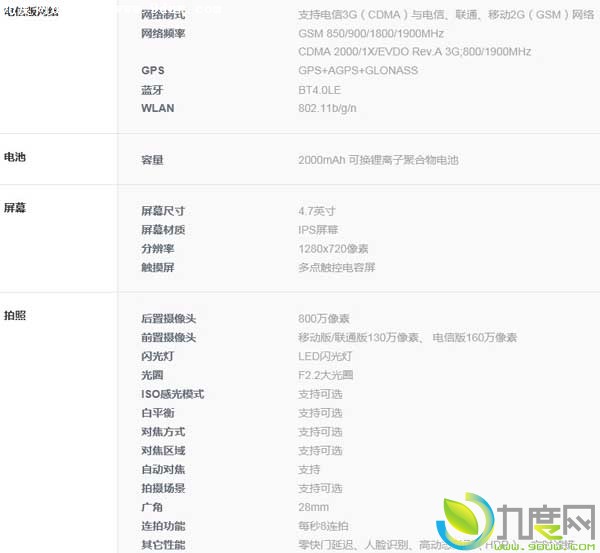Select the 分辨率 label
Image resolution: width=600 pixels, height=553 pixels.
click(x=158, y=249)
